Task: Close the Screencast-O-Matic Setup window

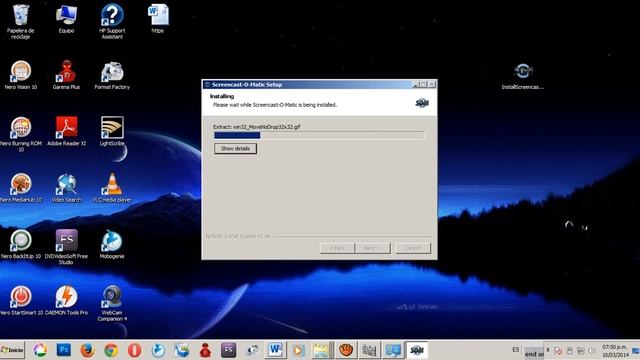Action: (x=432, y=84)
